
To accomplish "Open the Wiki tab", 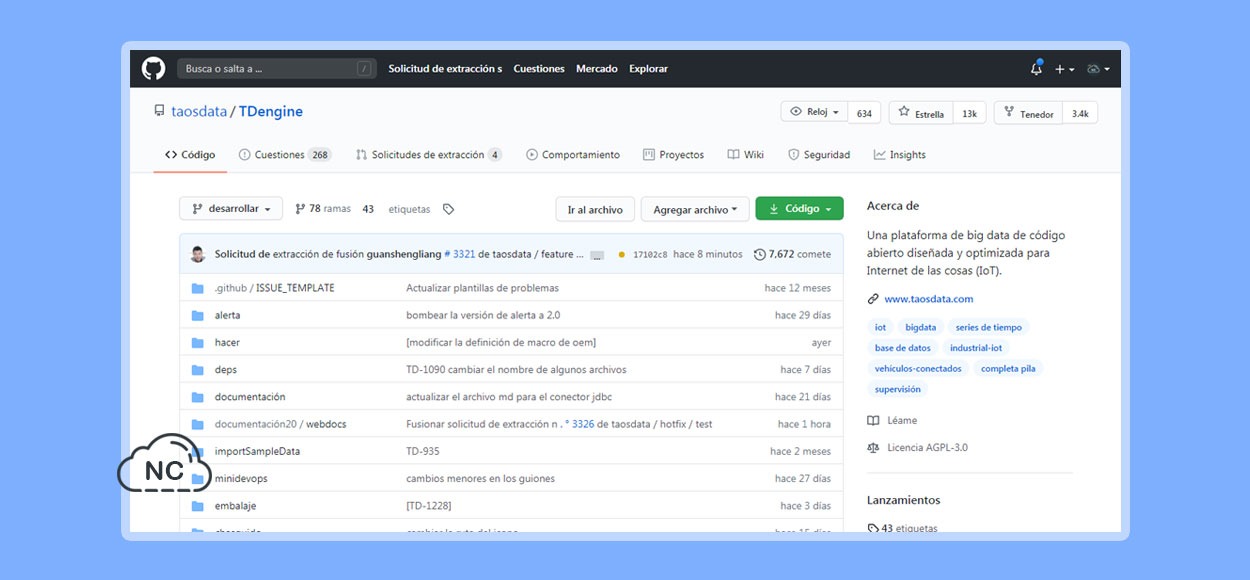I will 746,155.
